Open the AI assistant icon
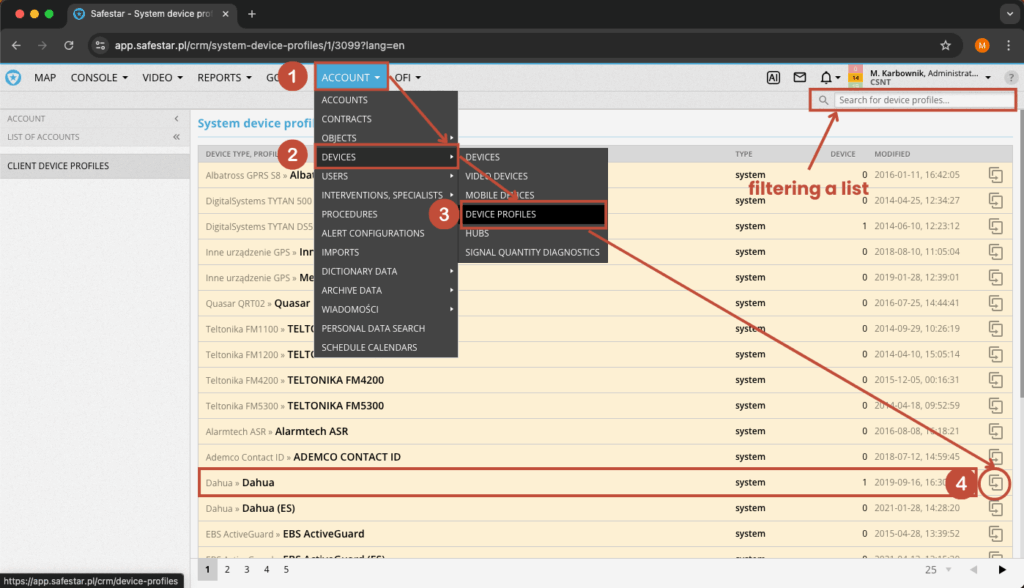Viewport: 1024px width, 588px height. click(773, 78)
